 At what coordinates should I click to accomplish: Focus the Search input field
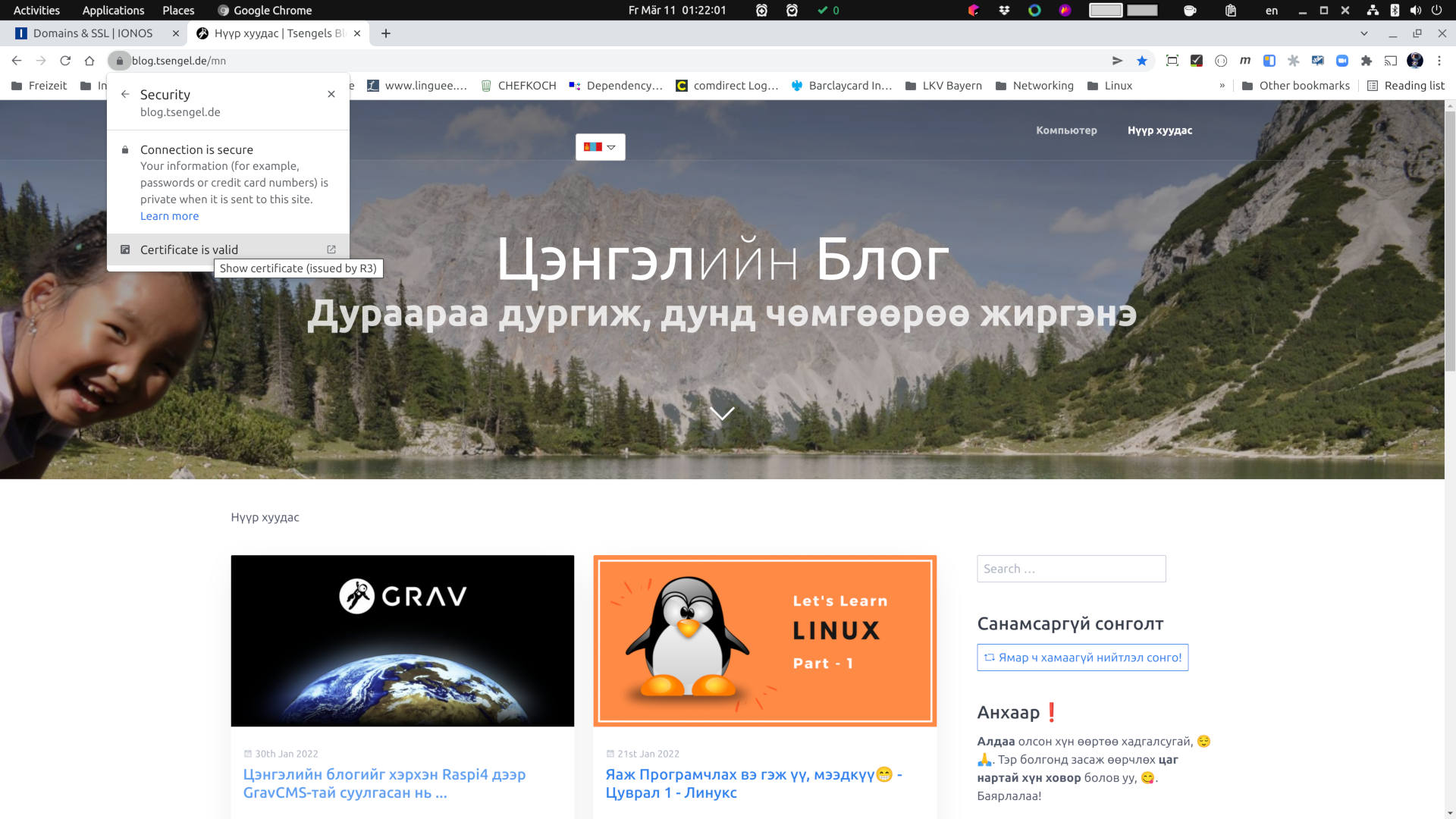coord(1071,569)
